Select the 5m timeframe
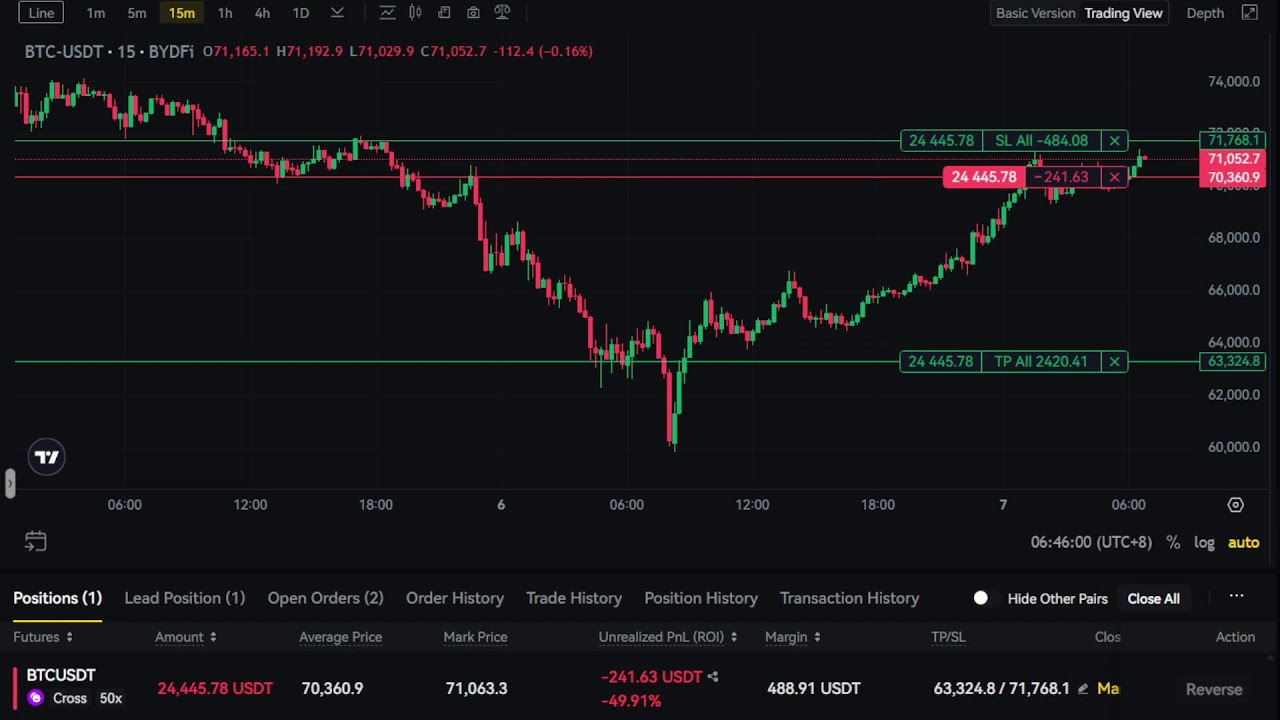Image resolution: width=1280 pixels, height=720 pixels. click(x=137, y=13)
